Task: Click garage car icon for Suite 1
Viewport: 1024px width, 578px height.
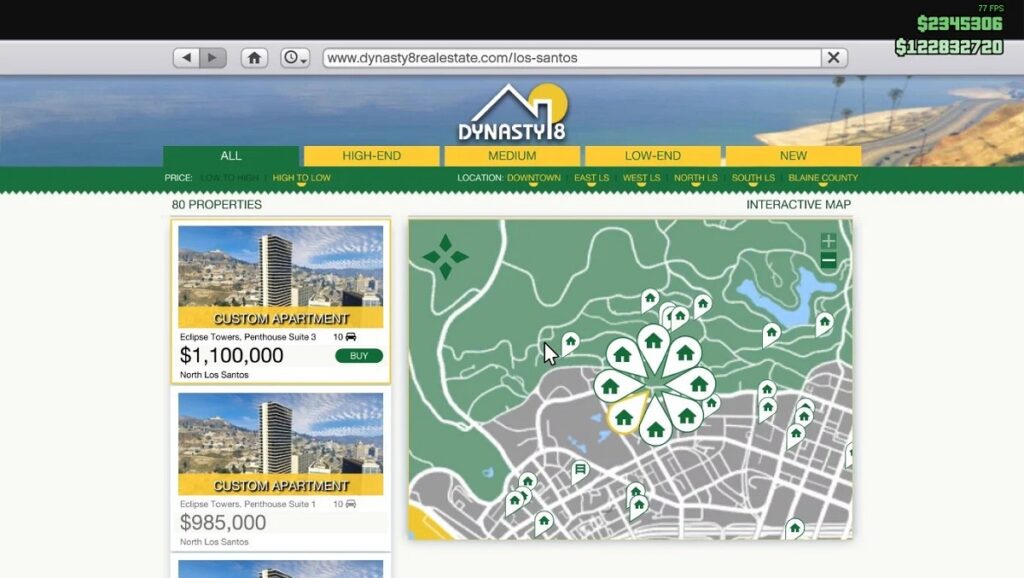Action: [351, 504]
